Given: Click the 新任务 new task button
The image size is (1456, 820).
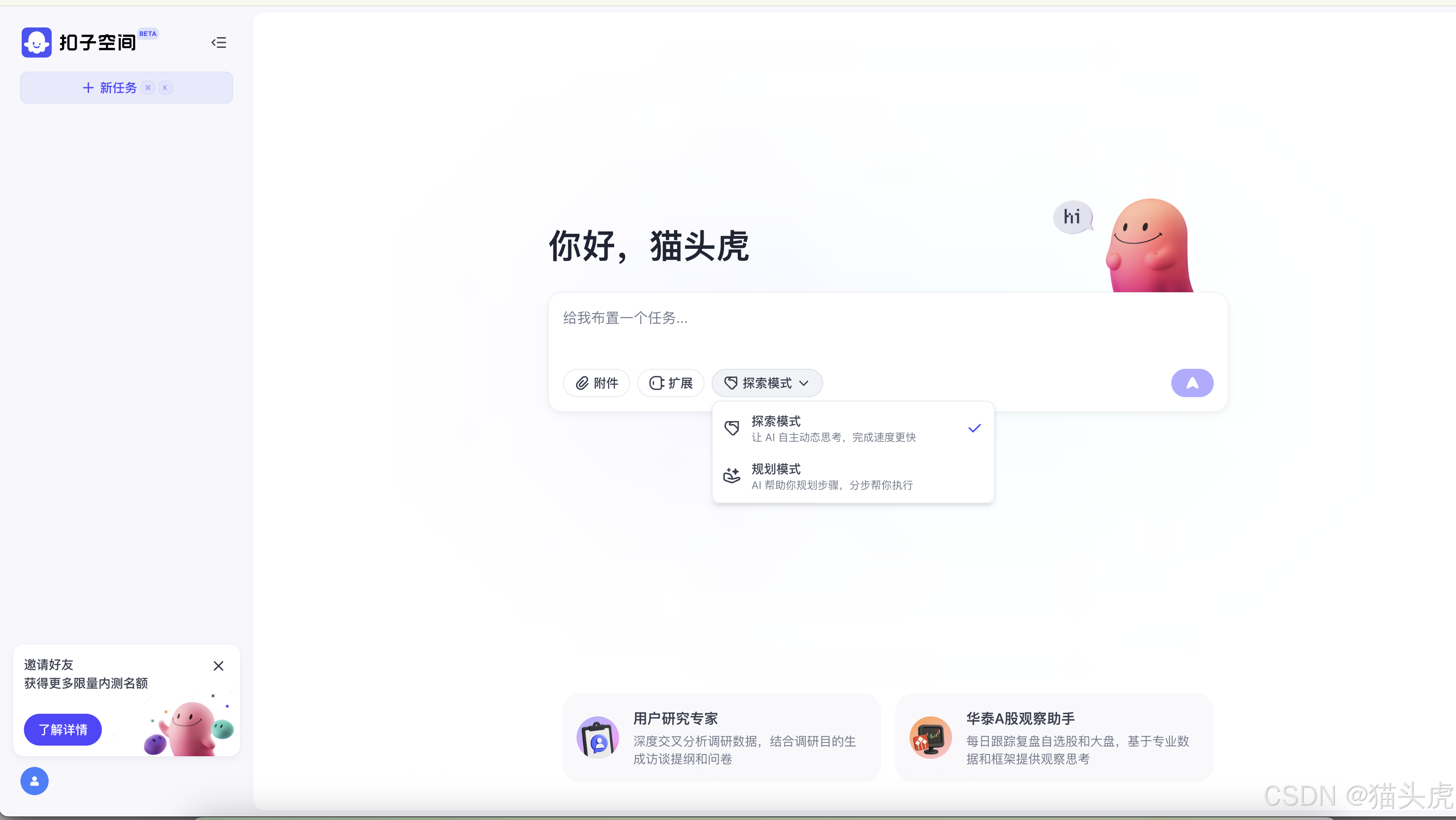Looking at the screenshot, I should pos(127,88).
